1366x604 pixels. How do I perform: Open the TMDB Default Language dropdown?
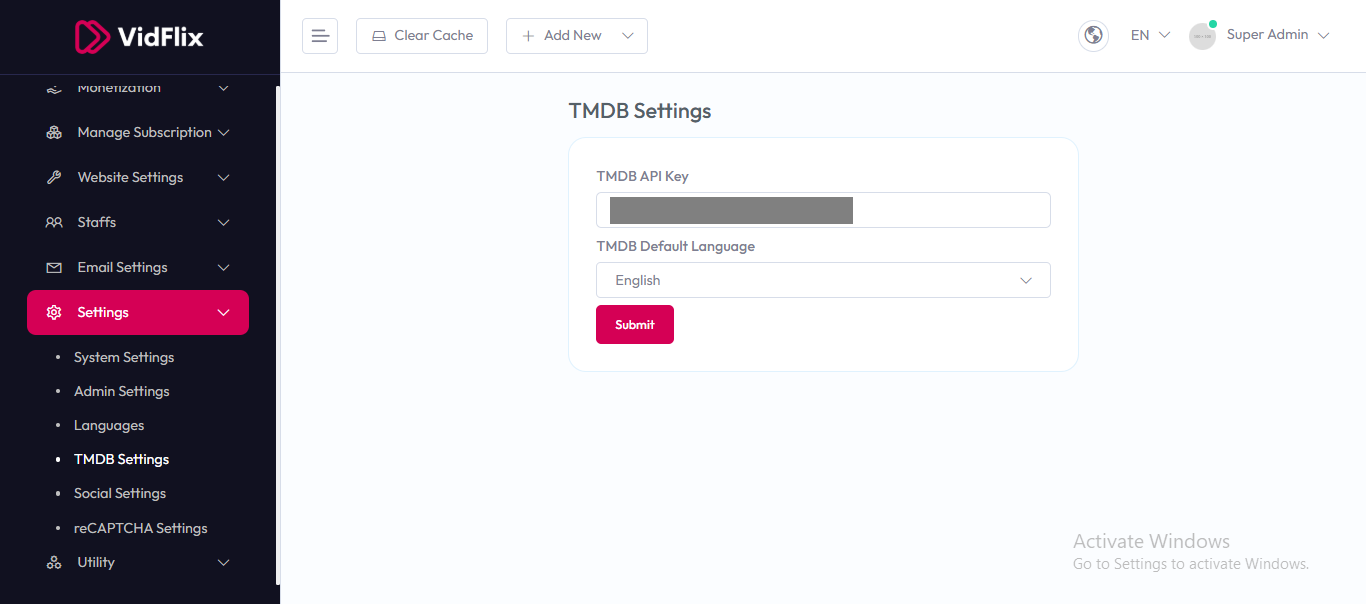[x=823, y=280]
